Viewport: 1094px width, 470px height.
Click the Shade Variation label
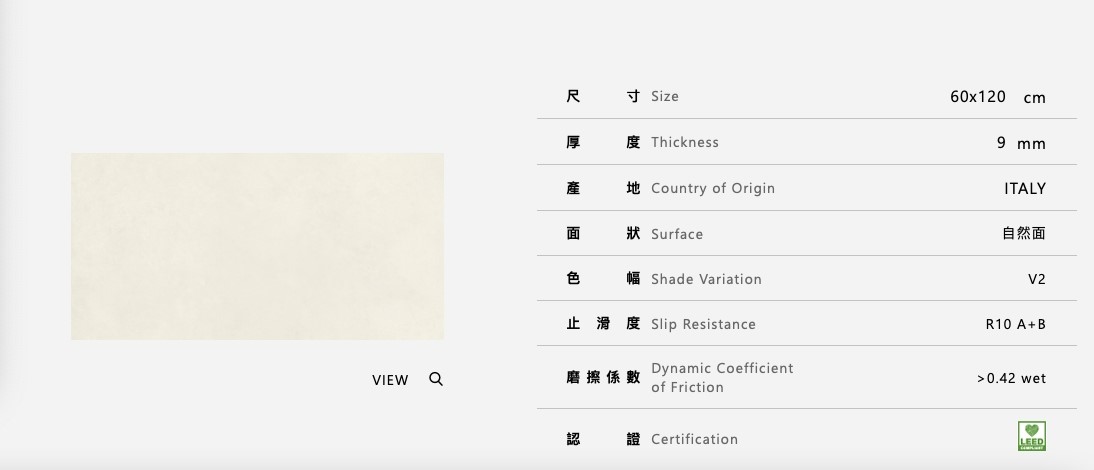pyautogui.click(x=706, y=279)
